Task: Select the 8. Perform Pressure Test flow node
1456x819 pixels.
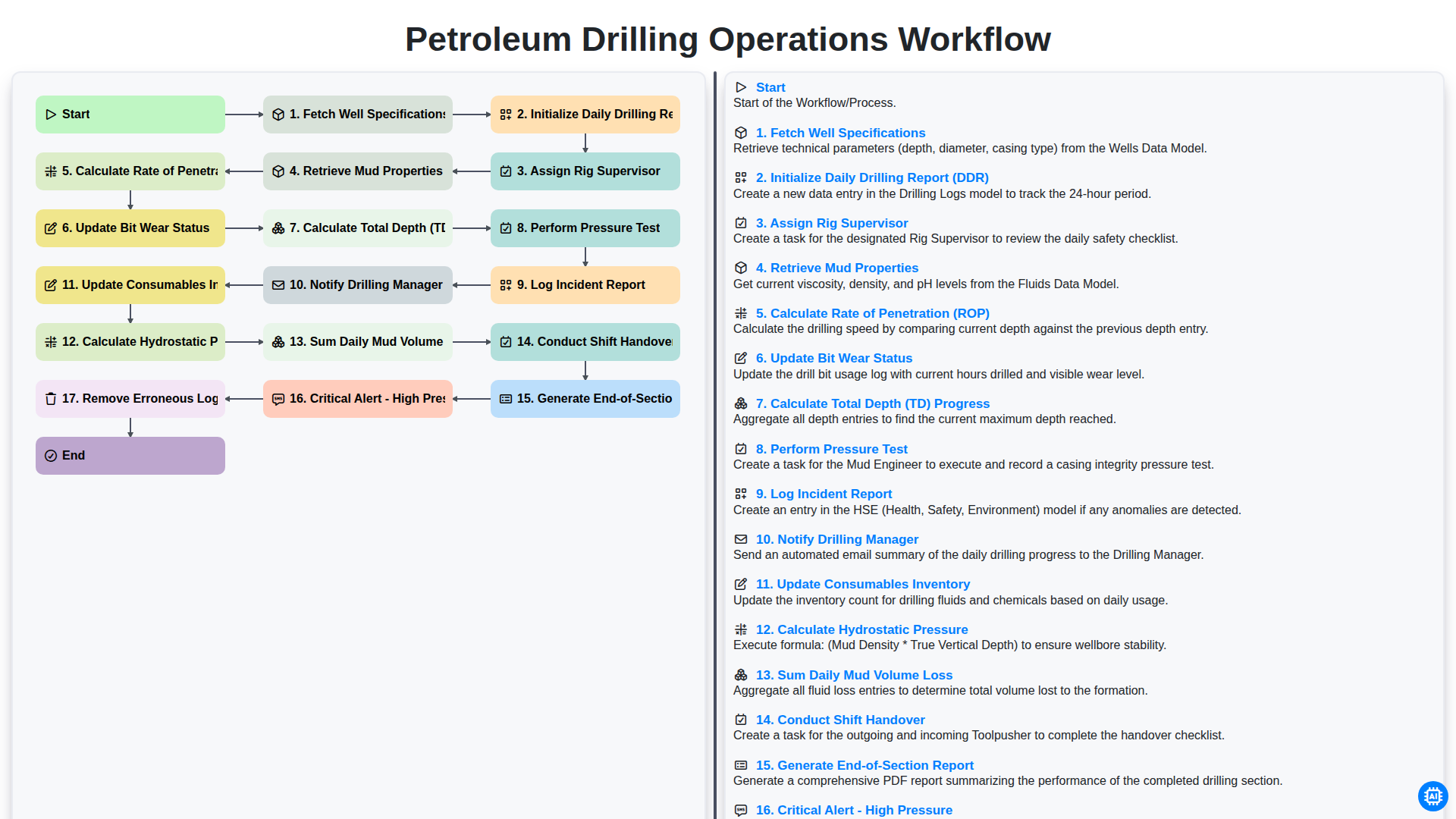Action: 585,228
